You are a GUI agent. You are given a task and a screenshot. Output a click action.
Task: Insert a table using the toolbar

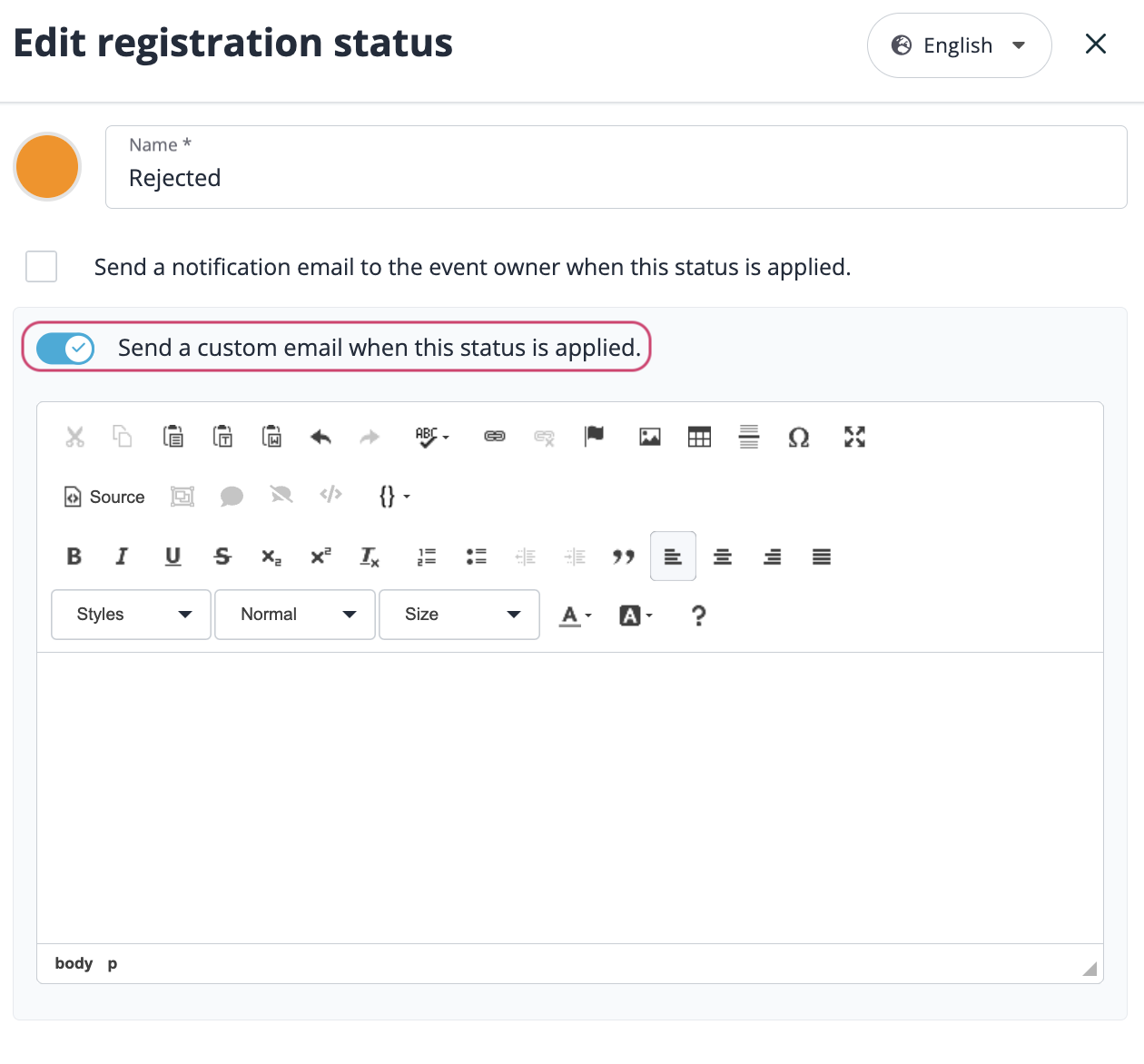[x=699, y=437]
